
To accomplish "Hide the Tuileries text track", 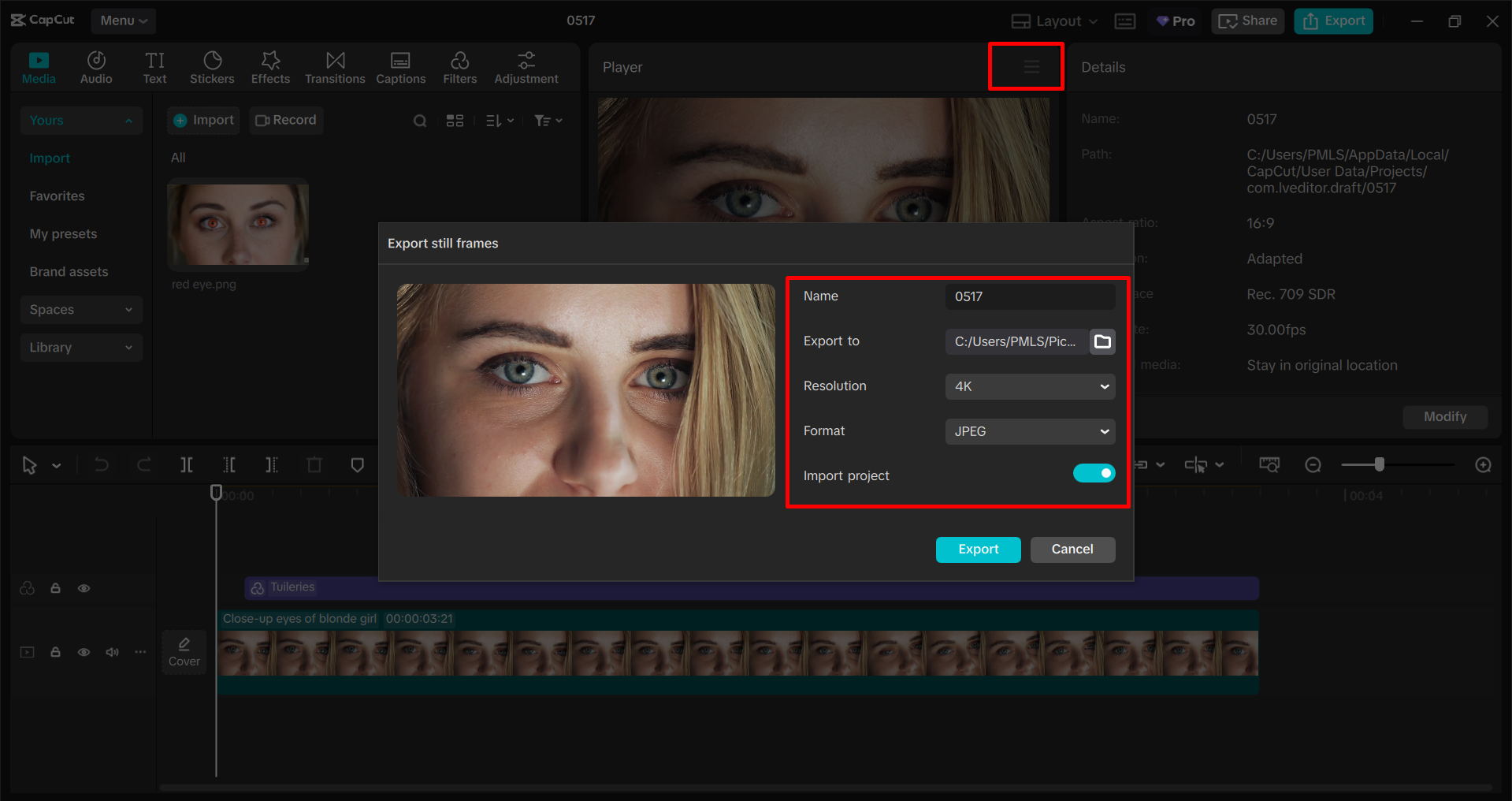I will tap(84, 588).
